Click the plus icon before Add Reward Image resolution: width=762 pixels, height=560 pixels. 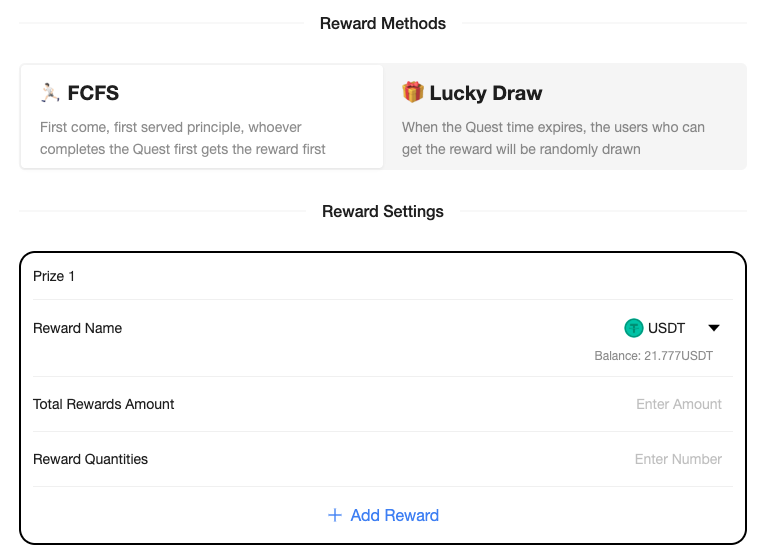tap(335, 515)
